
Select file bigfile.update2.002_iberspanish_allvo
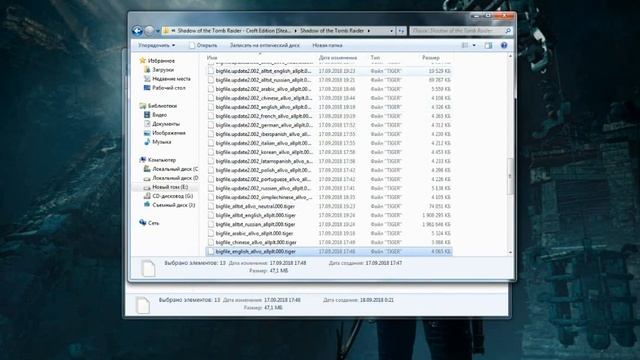pos(329,134)
